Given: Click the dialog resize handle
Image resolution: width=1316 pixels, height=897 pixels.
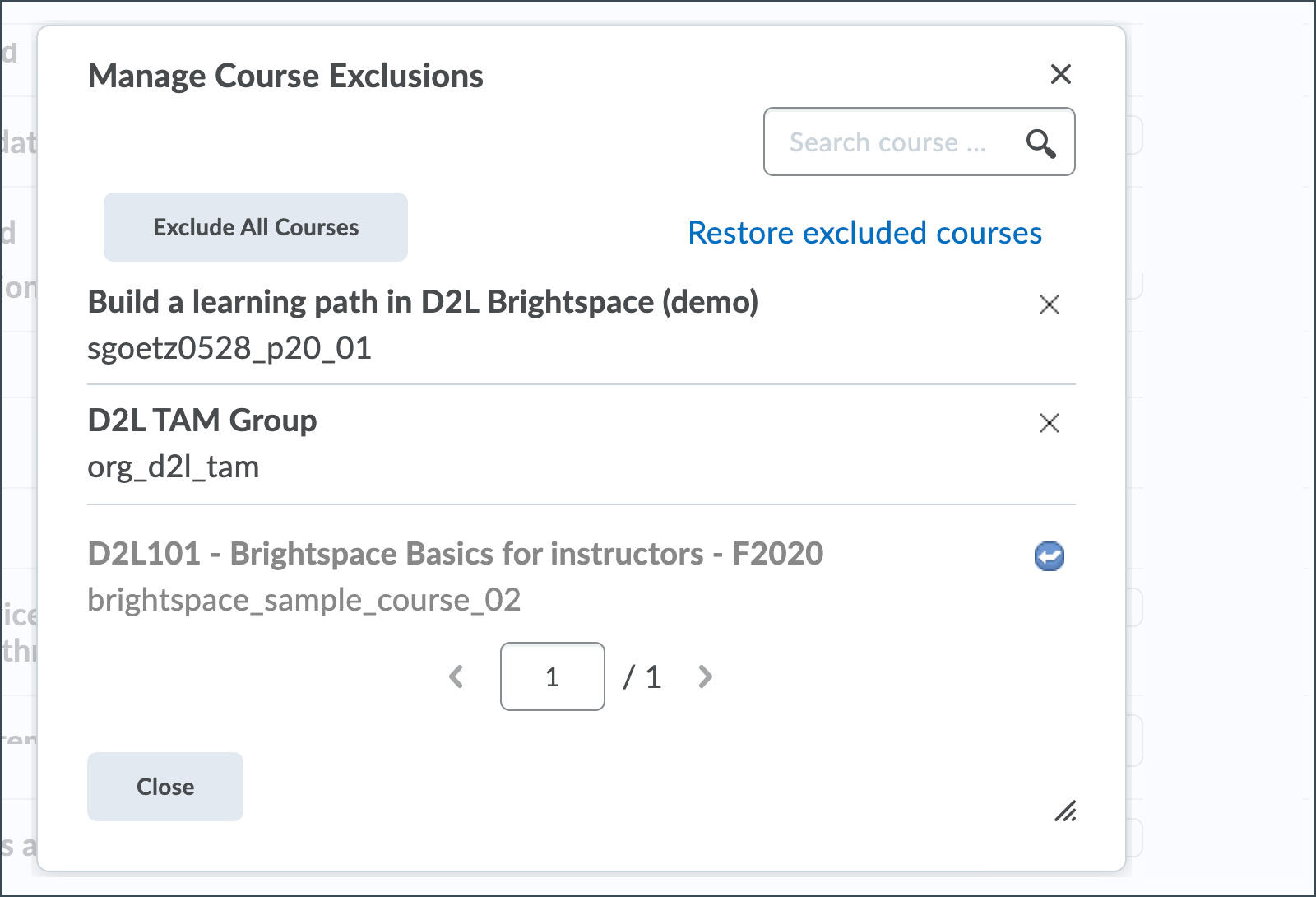Looking at the screenshot, I should (1066, 811).
